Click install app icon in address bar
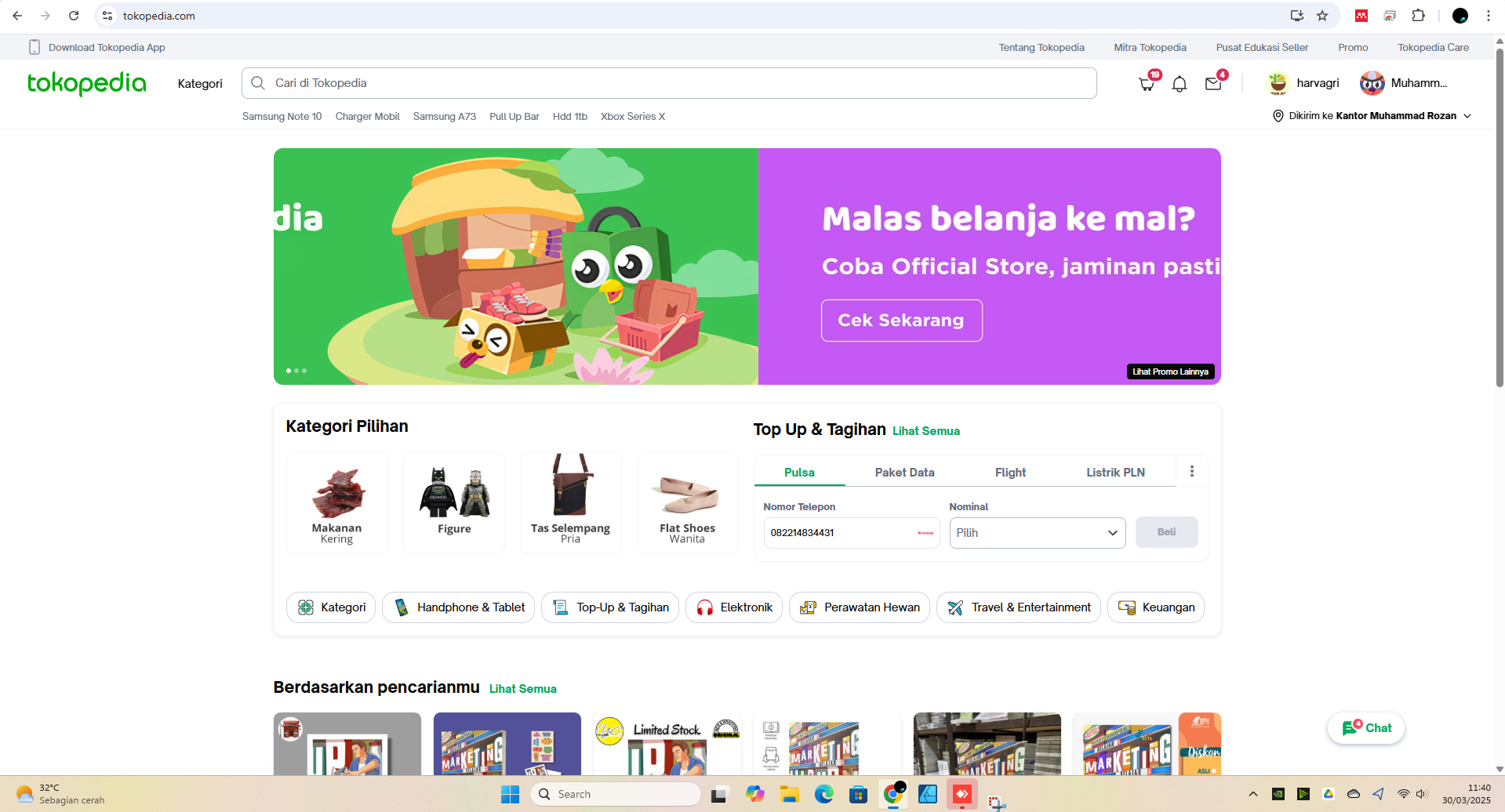Viewport: 1505px width, 812px height. click(1297, 16)
